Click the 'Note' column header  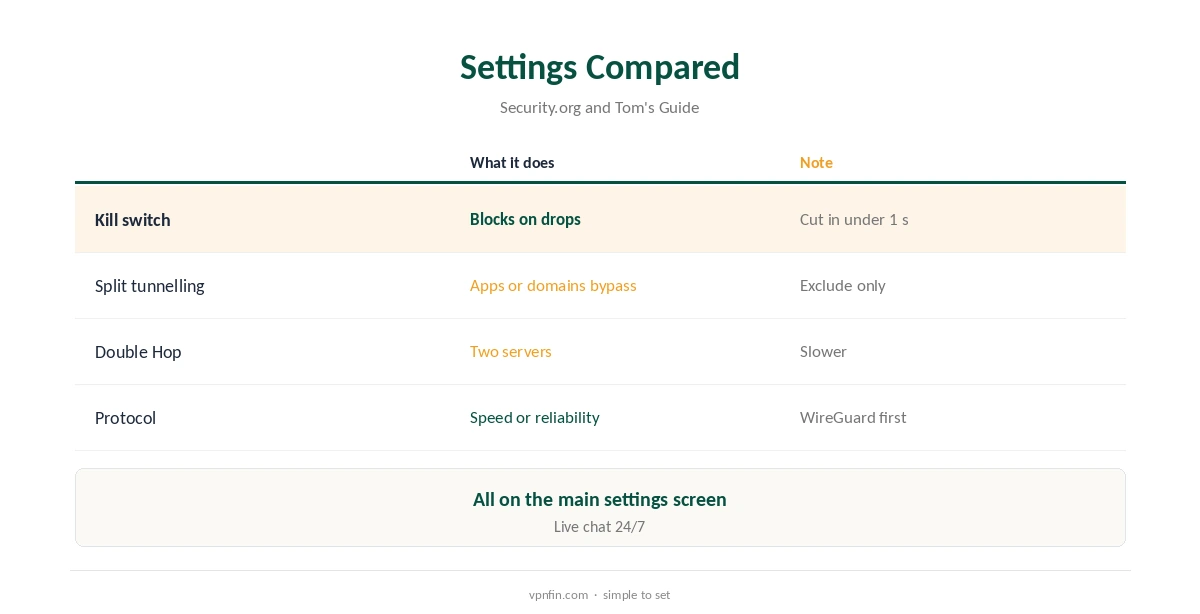pos(816,162)
